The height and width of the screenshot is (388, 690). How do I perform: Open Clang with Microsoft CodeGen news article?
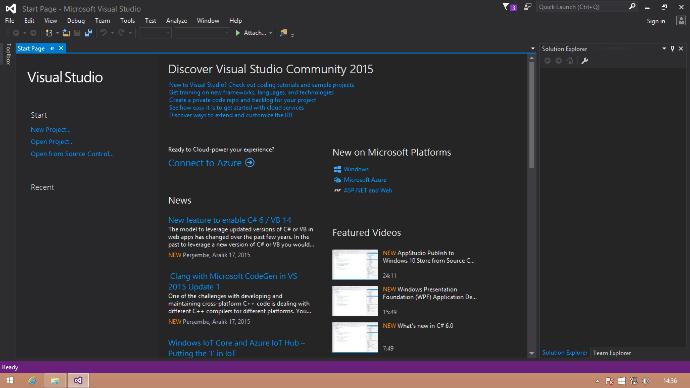click(x=233, y=281)
